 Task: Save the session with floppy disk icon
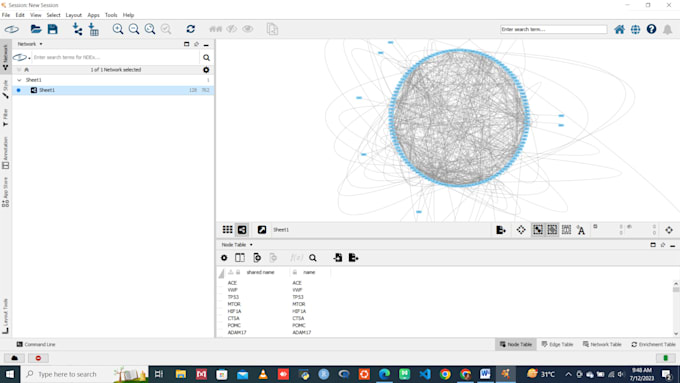tap(52, 29)
